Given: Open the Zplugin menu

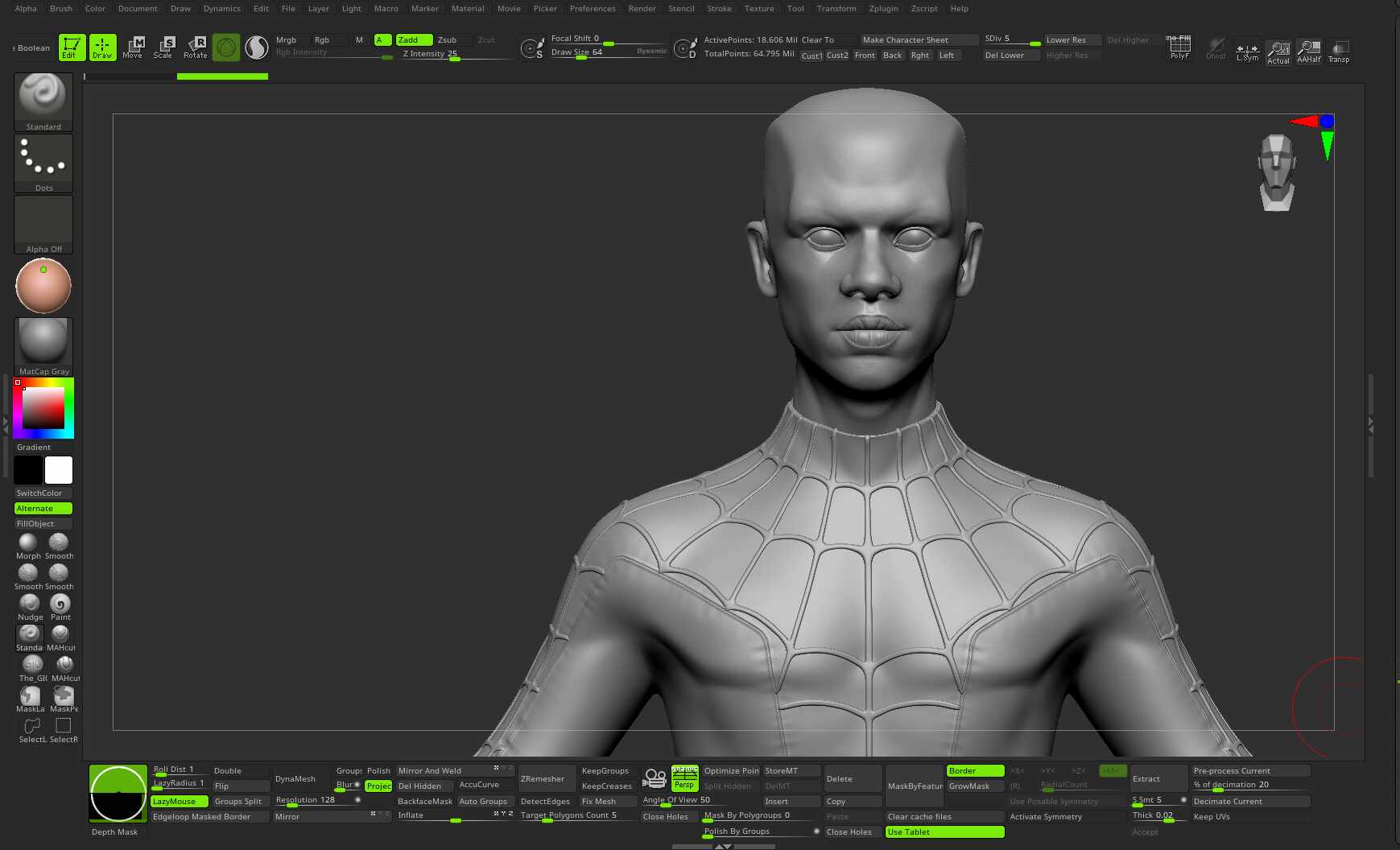Looking at the screenshot, I should tap(883, 9).
